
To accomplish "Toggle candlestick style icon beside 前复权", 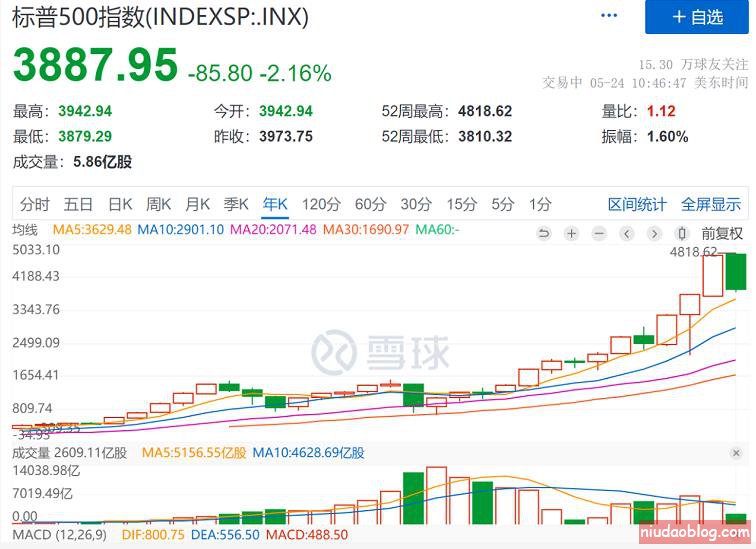I will (681, 234).
